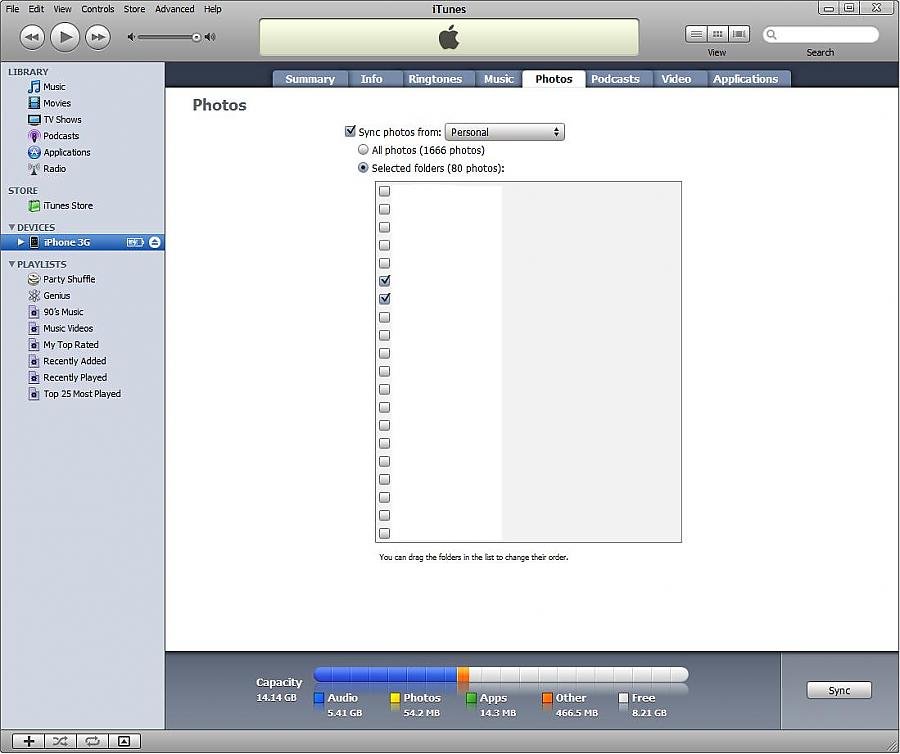
Task: Switch to the Summary tab
Action: (310, 79)
